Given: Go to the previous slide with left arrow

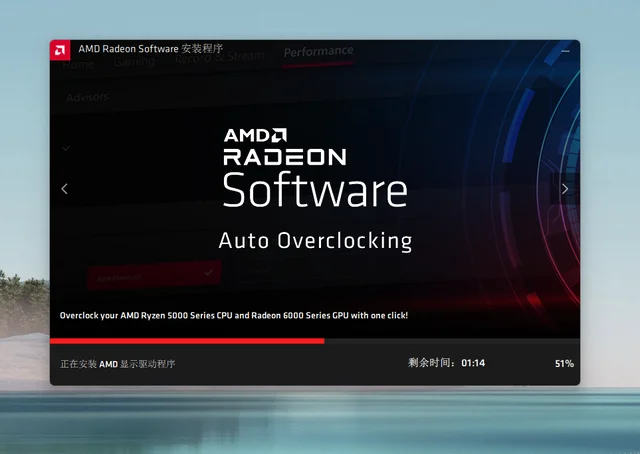Looking at the screenshot, I should pos(64,189).
